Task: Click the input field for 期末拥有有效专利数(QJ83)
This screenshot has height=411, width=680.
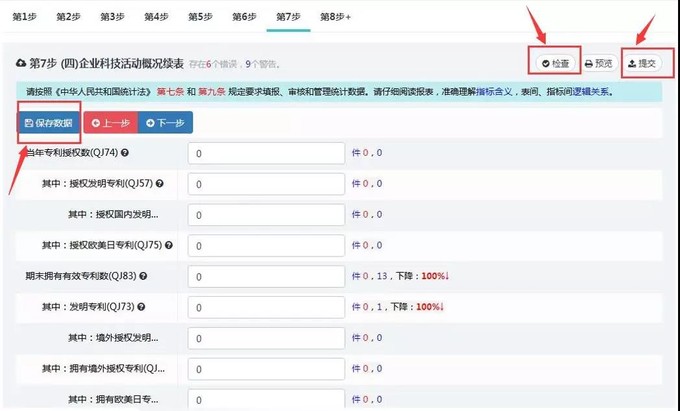Action: (266, 277)
